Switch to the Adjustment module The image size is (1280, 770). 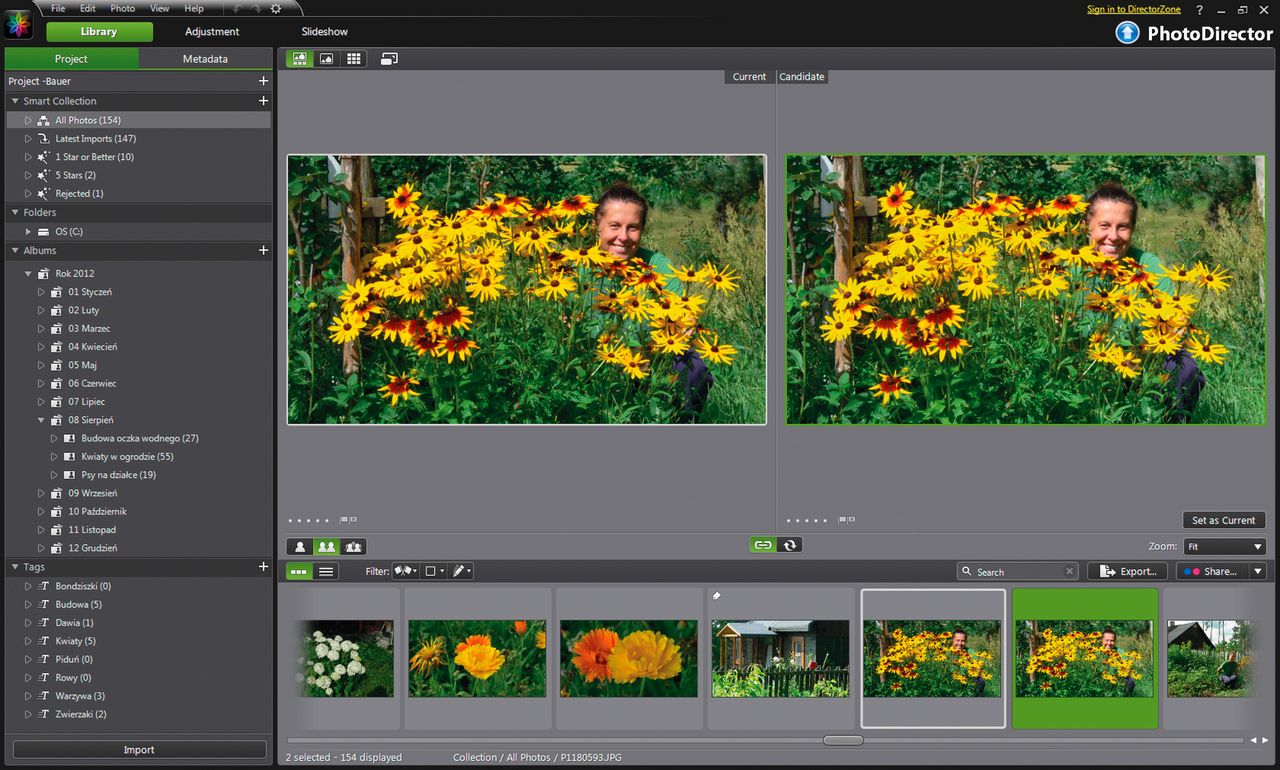[212, 32]
